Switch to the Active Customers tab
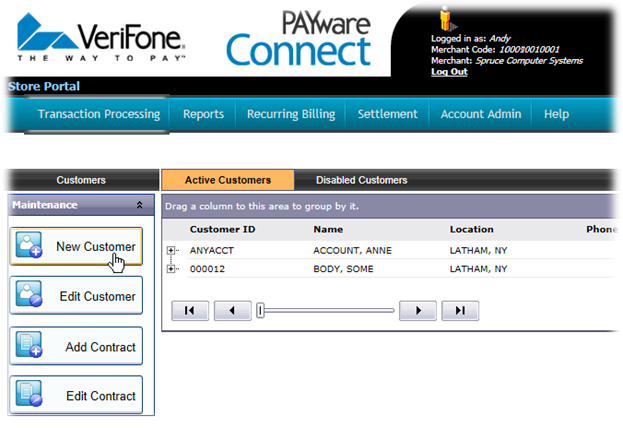The image size is (623, 428). pos(228,180)
